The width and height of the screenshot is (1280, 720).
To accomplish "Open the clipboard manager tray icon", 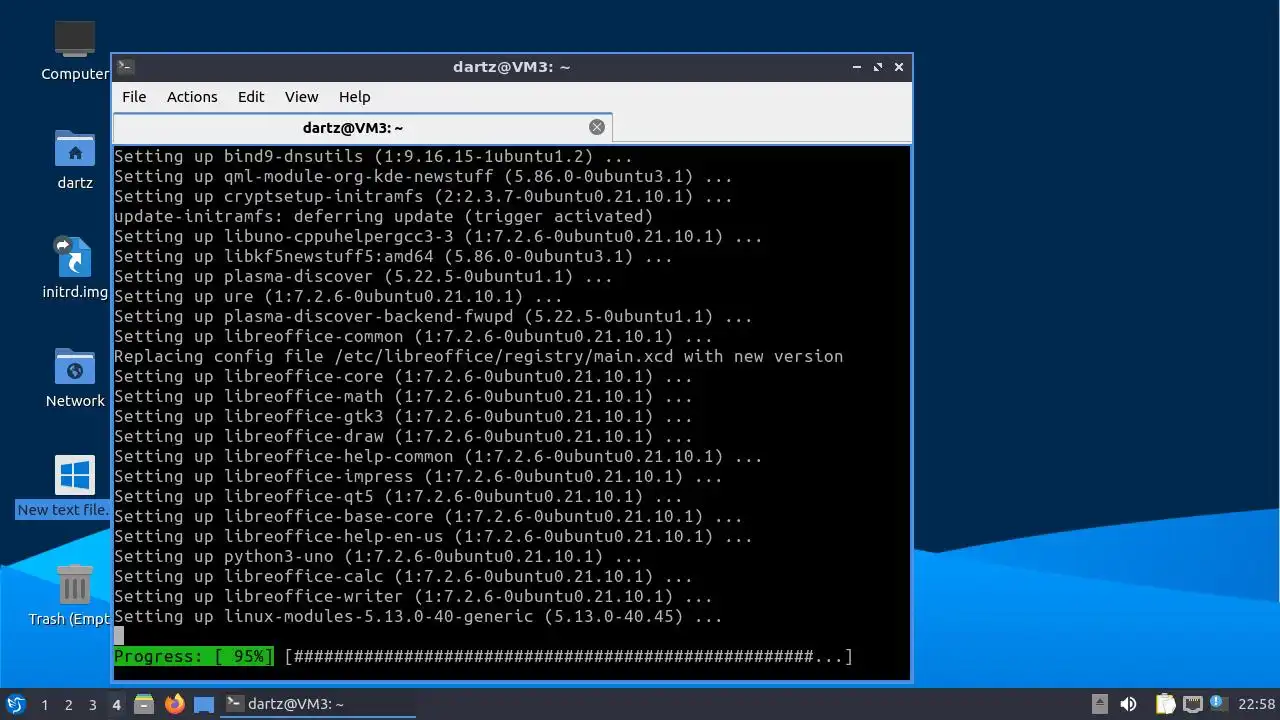I will 1165,704.
